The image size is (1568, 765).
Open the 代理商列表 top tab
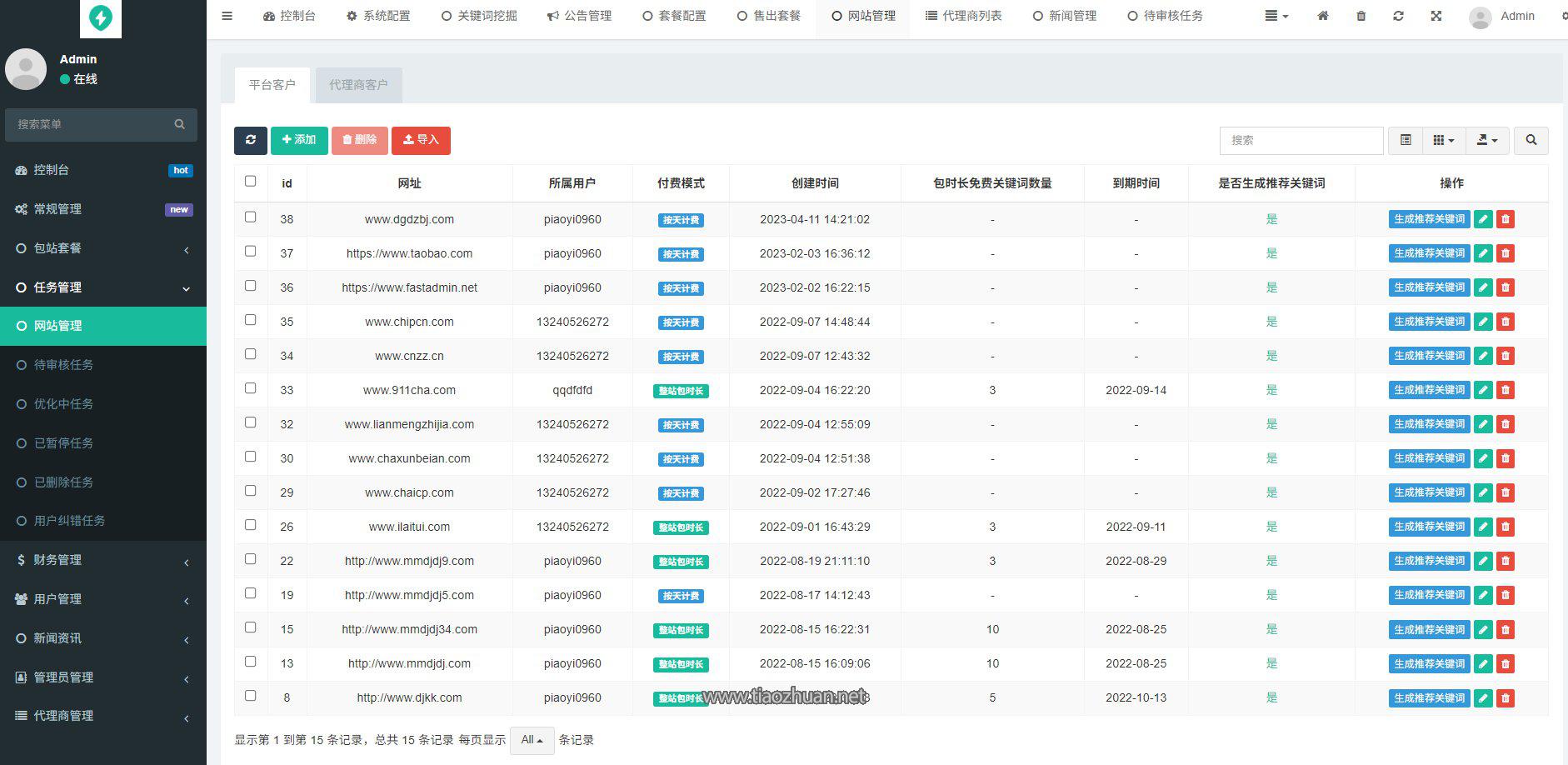pyautogui.click(x=964, y=16)
